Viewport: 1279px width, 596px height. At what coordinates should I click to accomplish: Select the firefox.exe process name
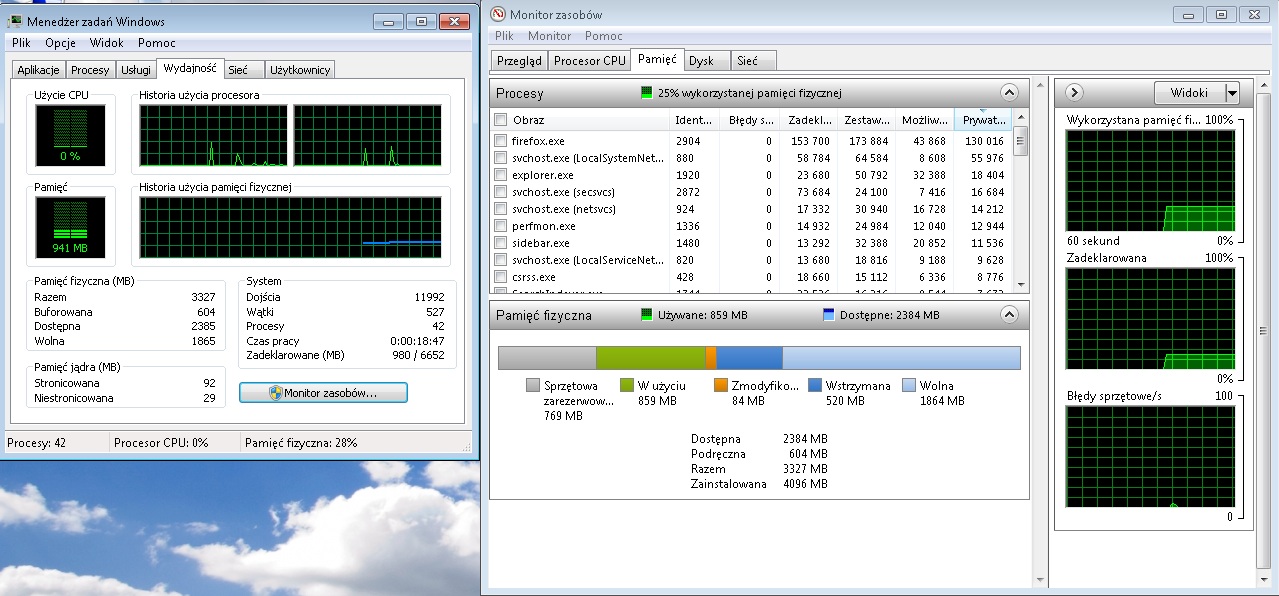538,141
